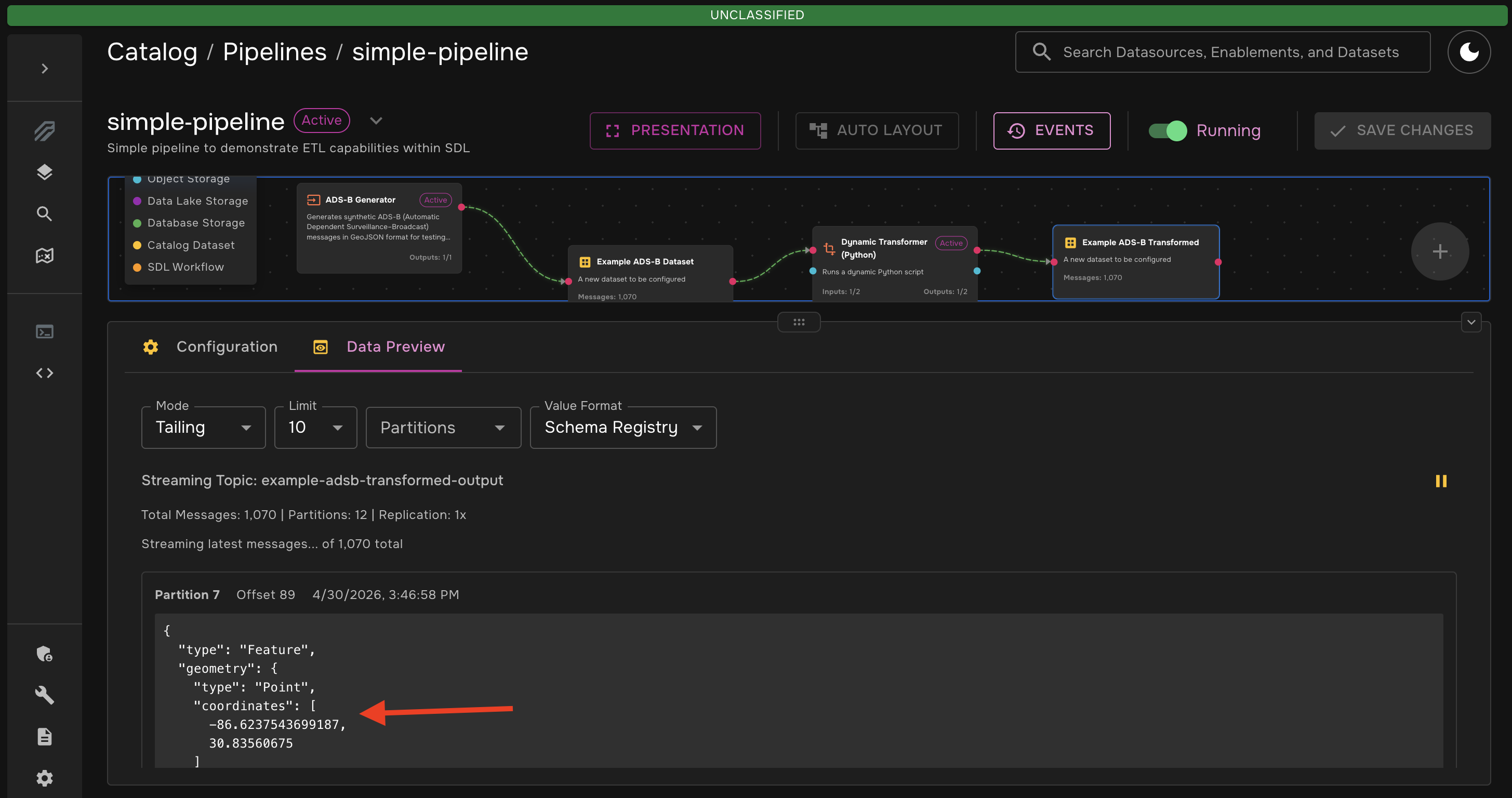Image resolution: width=1512 pixels, height=798 pixels.
Task: Open the Limit 10 dropdown
Action: [x=316, y=427]
